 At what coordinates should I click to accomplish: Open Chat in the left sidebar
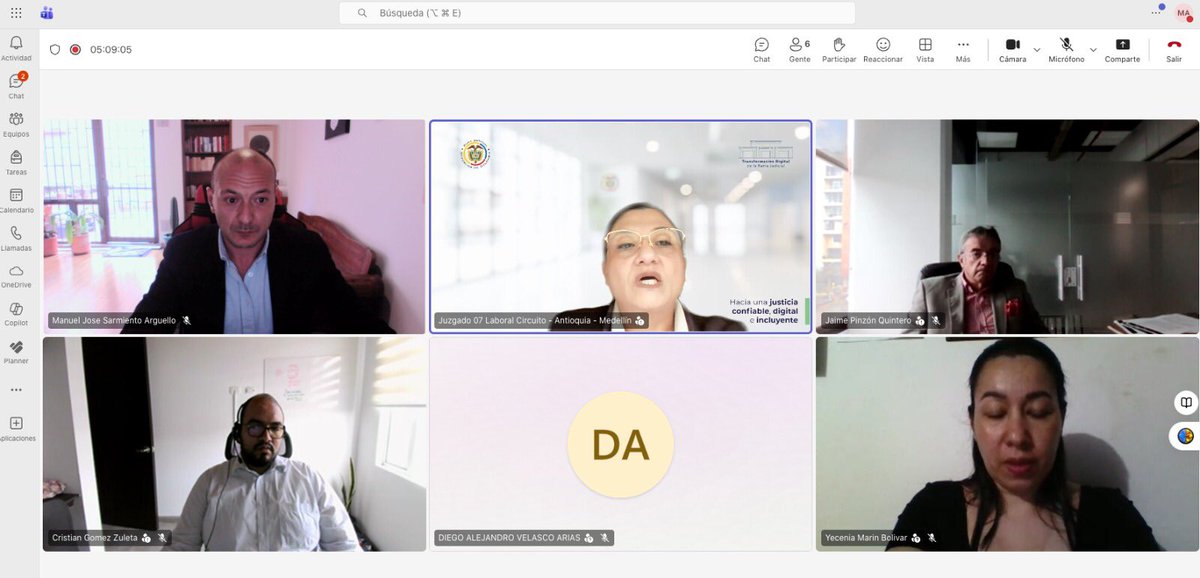pos(16,86)
